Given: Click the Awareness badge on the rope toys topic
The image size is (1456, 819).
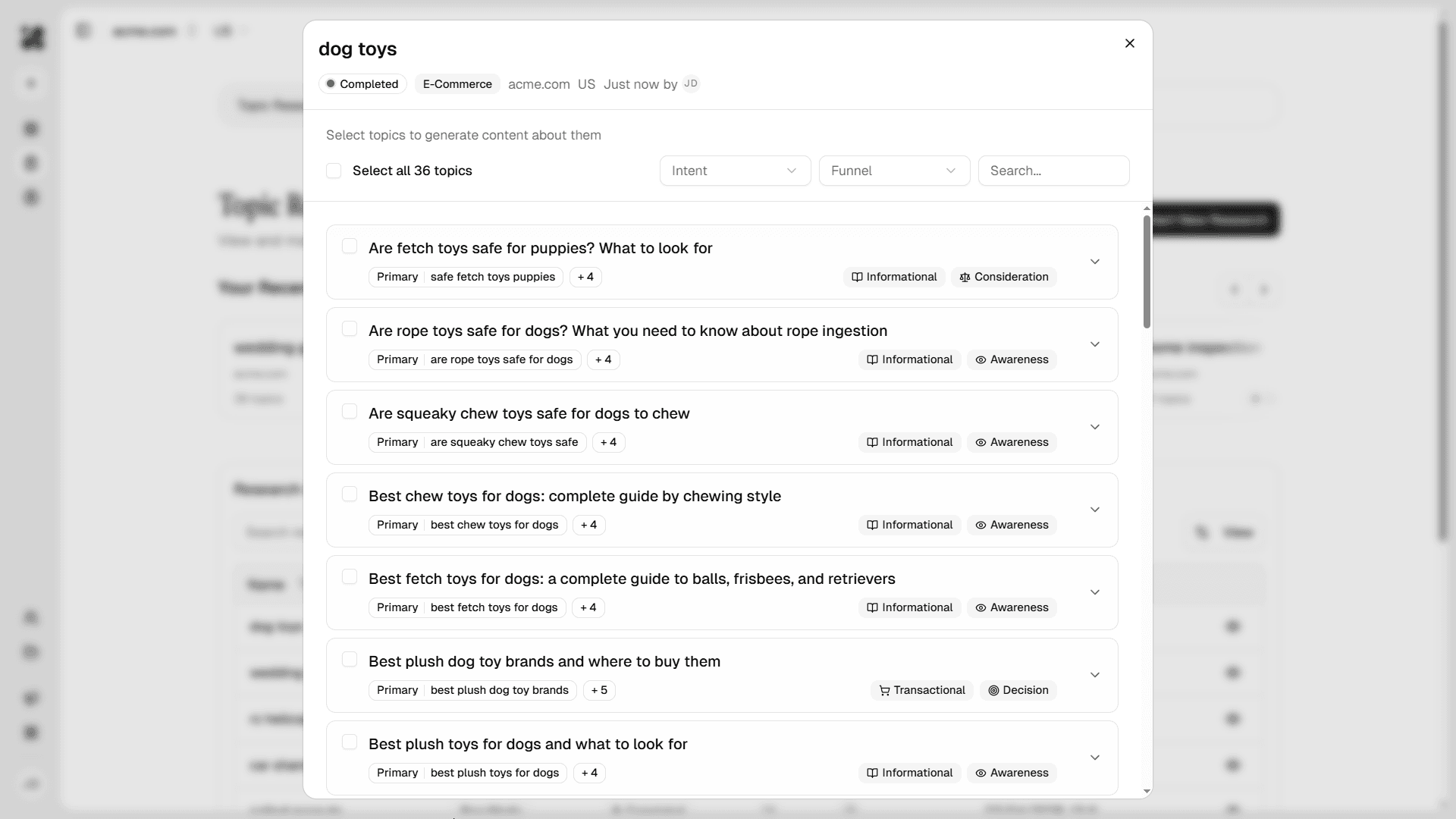Looking at the screenshot, I should tap(1011, 359).
